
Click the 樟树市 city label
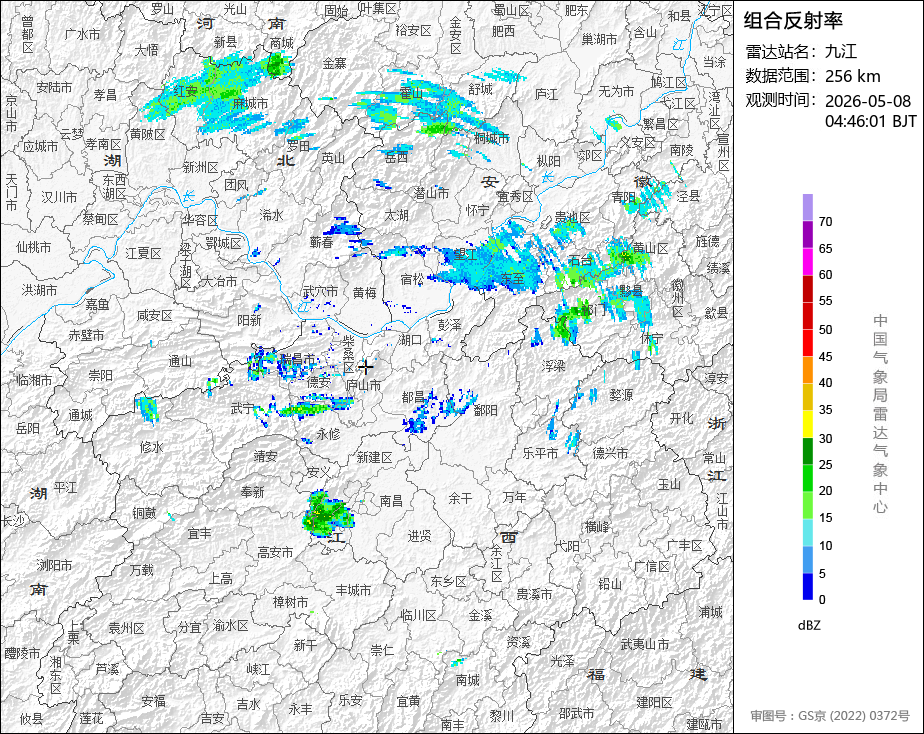(291, 602)
